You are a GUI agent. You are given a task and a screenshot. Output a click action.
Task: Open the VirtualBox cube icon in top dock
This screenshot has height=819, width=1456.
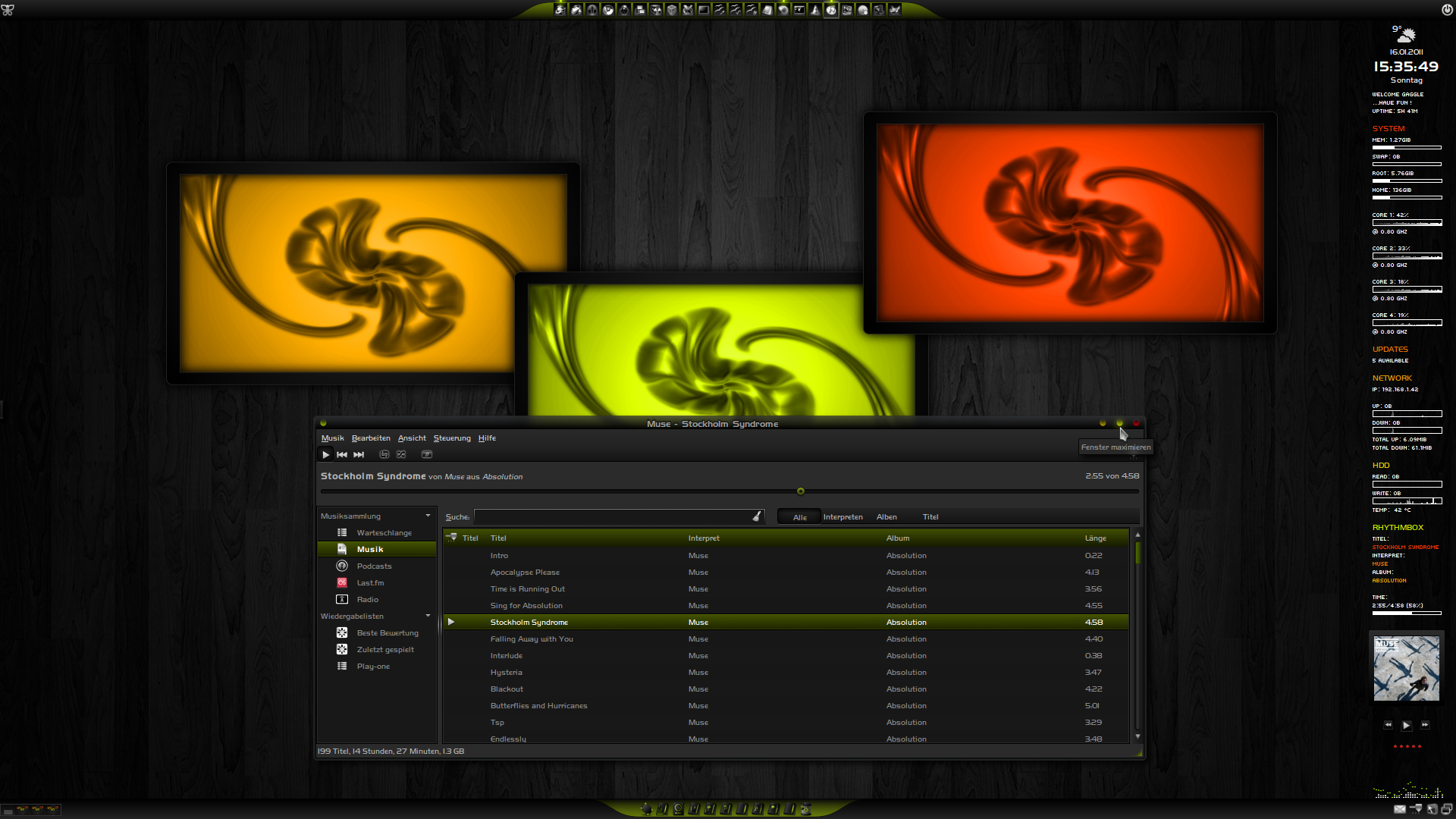point(672,10)
